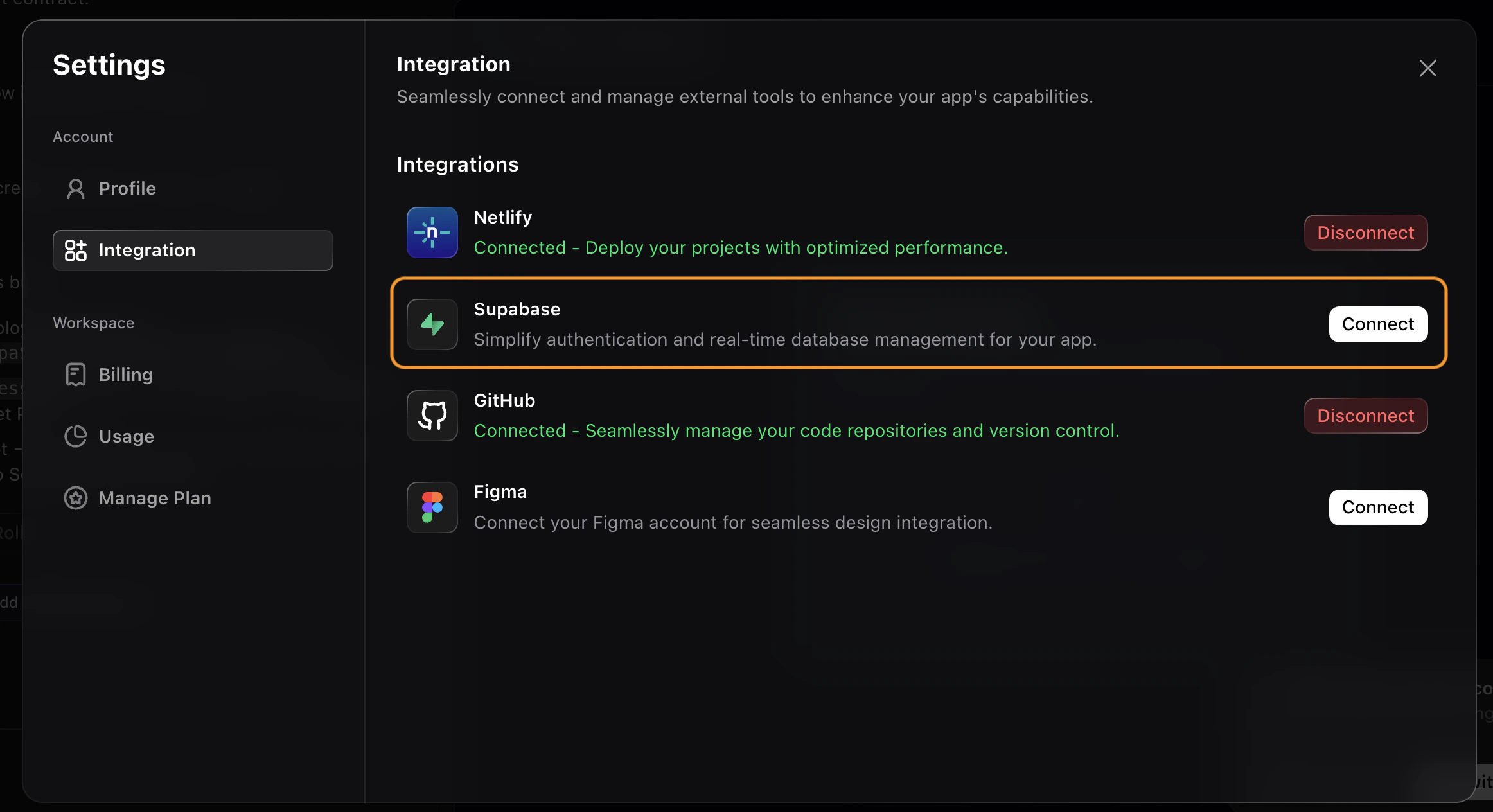Click the GitHub octocat icon
Viewport: 1493px width, 812px height.
432,416
